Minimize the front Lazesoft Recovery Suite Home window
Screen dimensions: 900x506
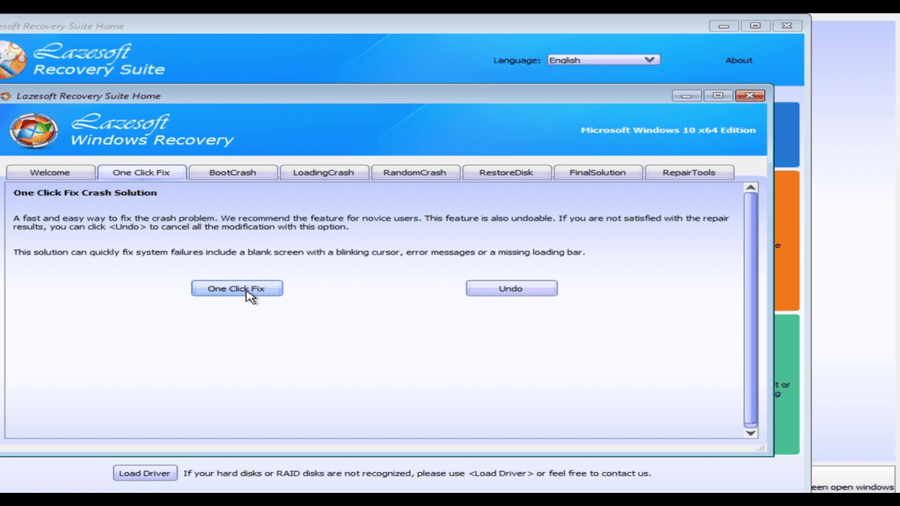pyautogui.click(x=686, y=95)
